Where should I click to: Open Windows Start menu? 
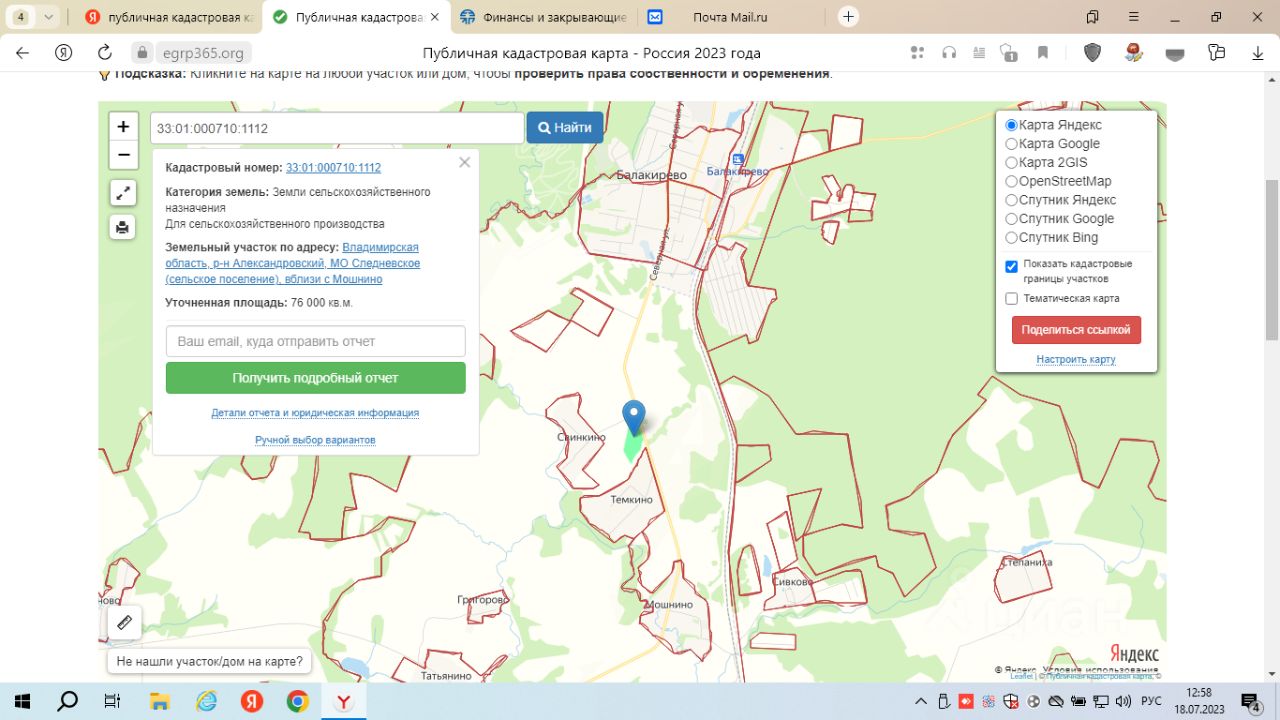[x=22, y=701]
